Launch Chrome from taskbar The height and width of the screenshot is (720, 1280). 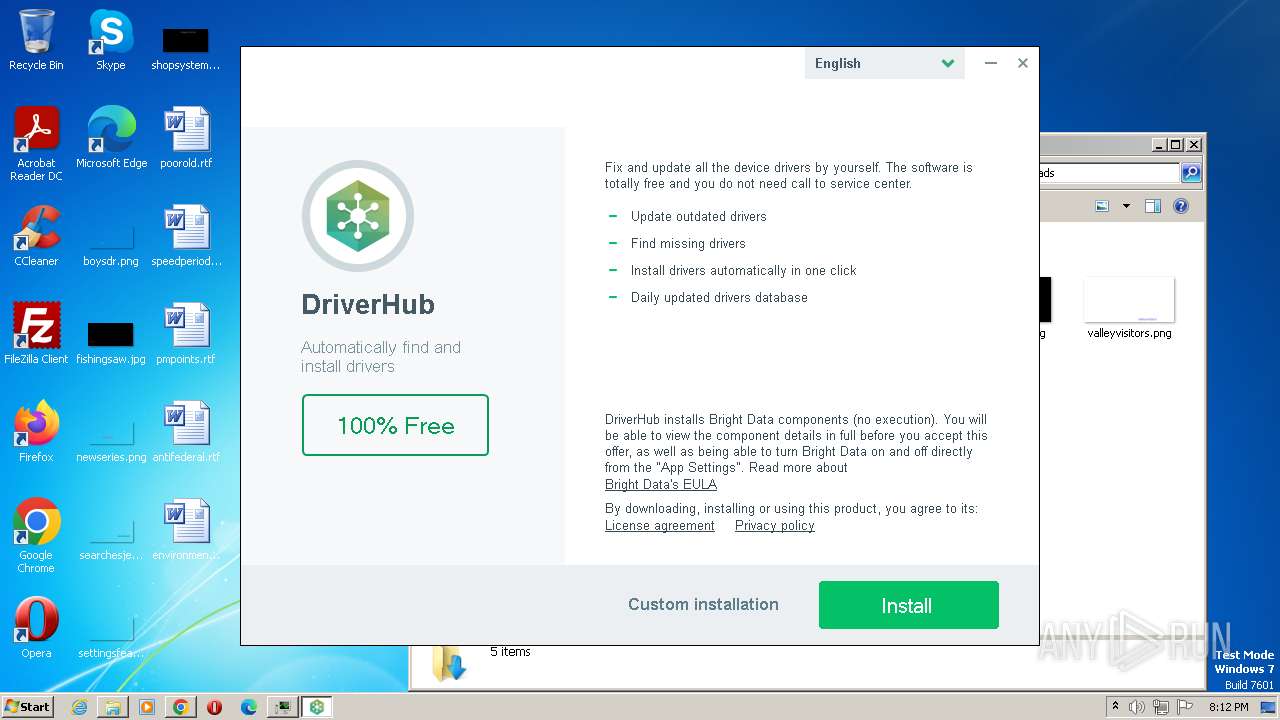[181, 707]
